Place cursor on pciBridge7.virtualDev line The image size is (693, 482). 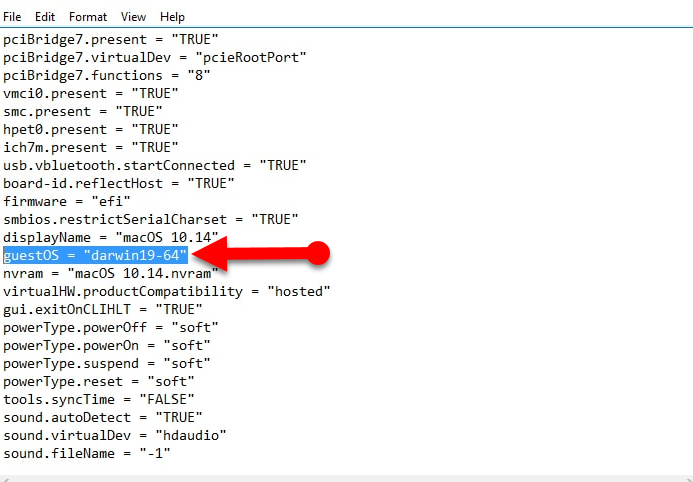click(154, 57)
